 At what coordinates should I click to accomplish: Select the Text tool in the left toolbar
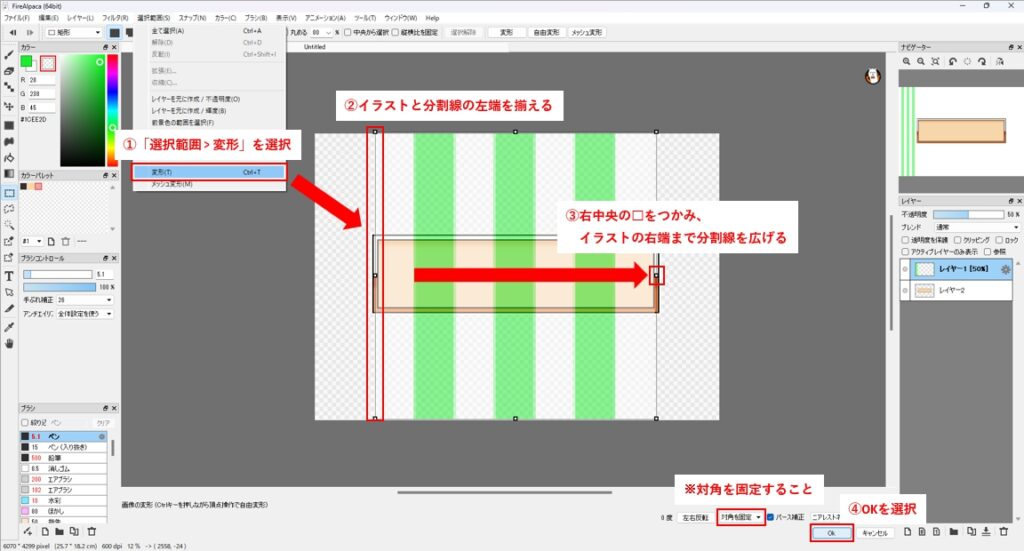click(x=9, y=275)
